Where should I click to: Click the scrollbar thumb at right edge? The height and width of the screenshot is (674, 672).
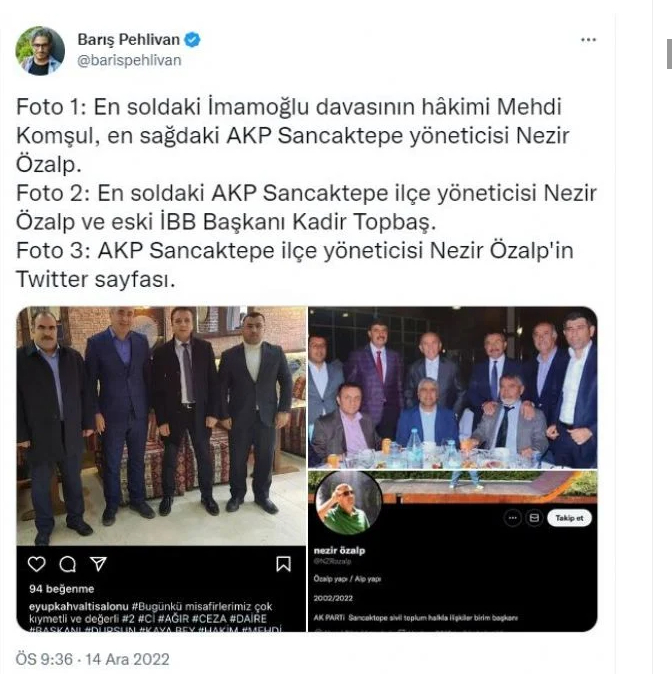[x=669, y=54]
